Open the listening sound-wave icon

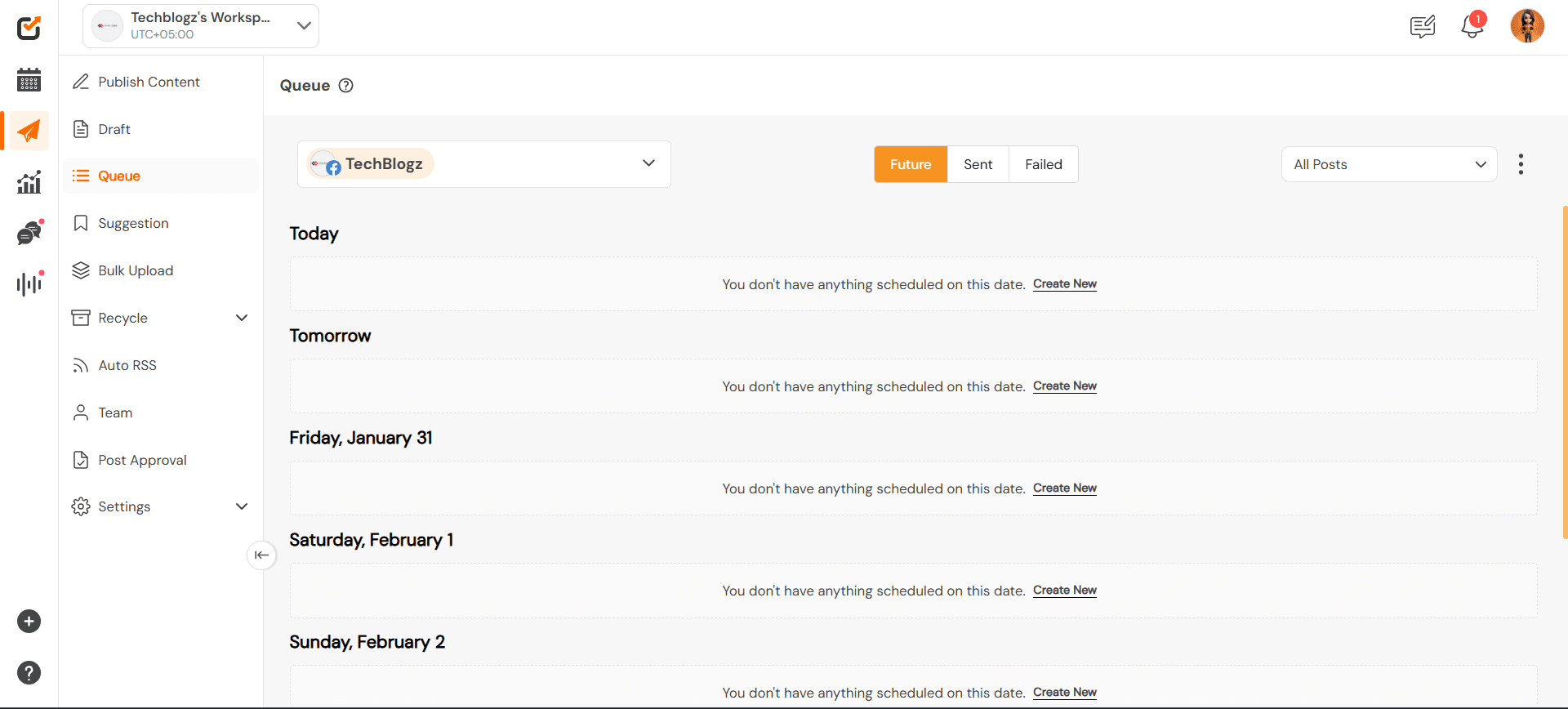click(29, 283)
